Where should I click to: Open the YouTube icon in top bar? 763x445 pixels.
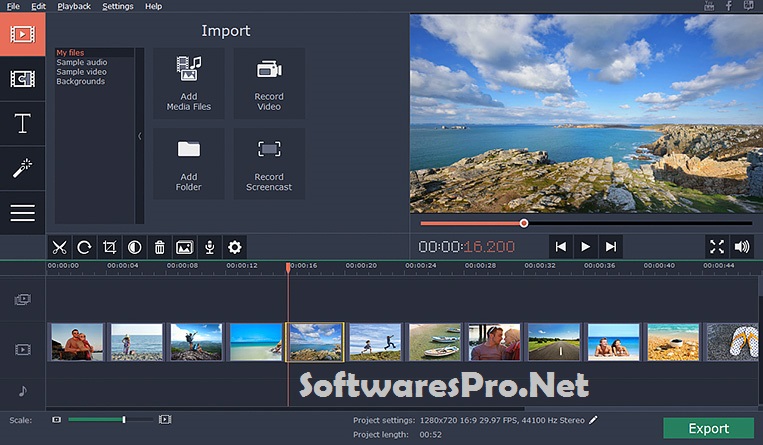pos(709,6)
